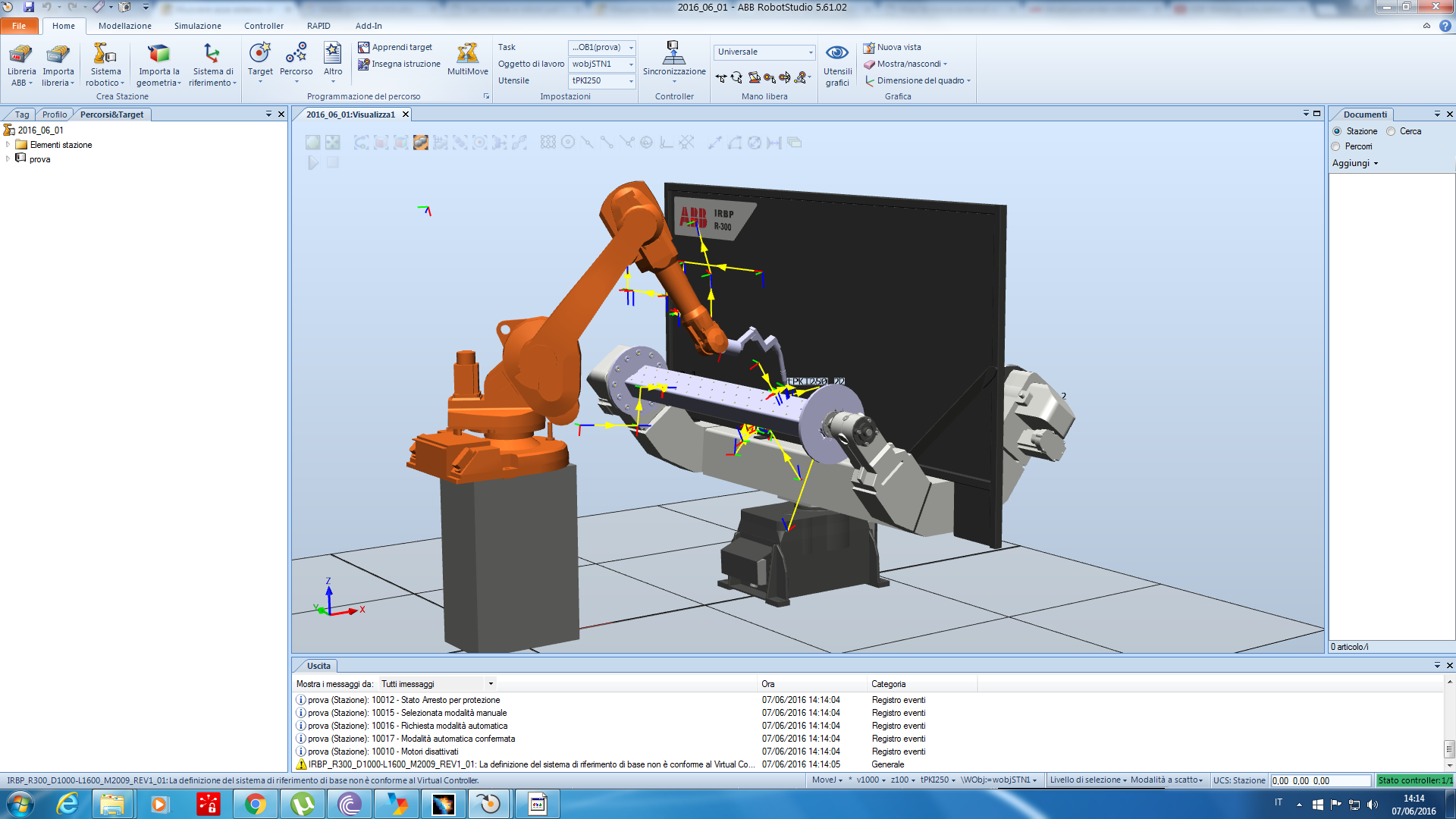Open Chrome from the taskbar

(x=255, y=804)
